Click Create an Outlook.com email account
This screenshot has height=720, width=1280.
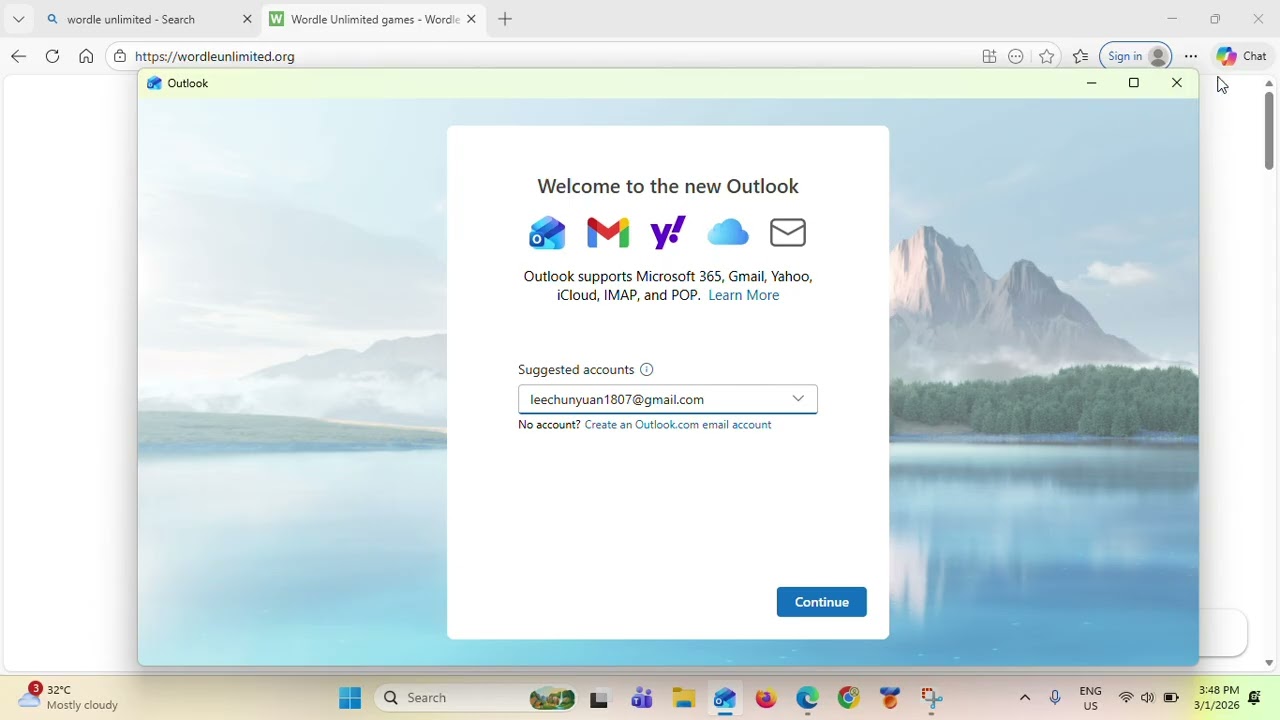pyautogui.click(x=678, y=425)
